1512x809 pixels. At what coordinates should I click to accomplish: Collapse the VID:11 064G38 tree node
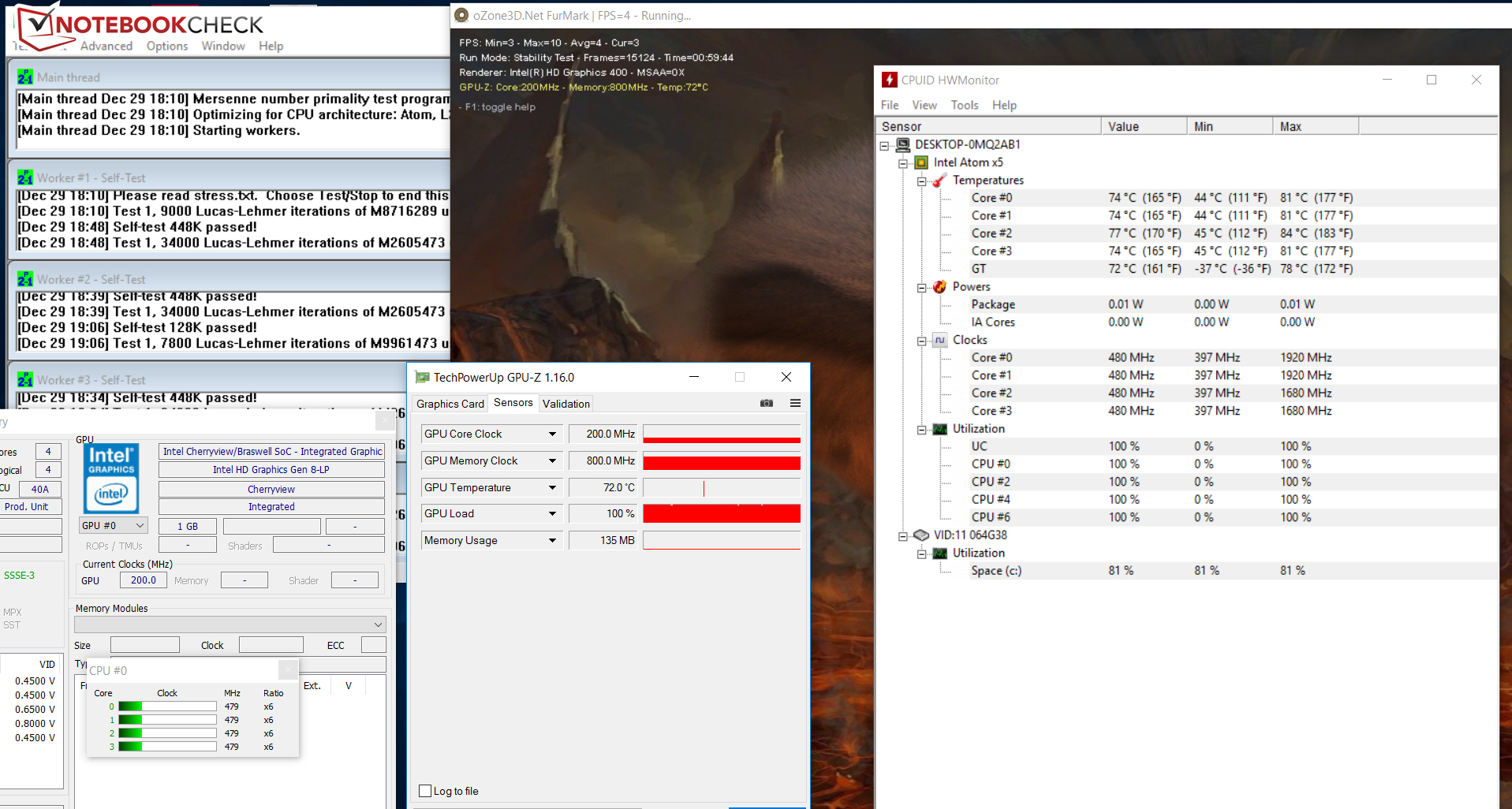[903, 536]
